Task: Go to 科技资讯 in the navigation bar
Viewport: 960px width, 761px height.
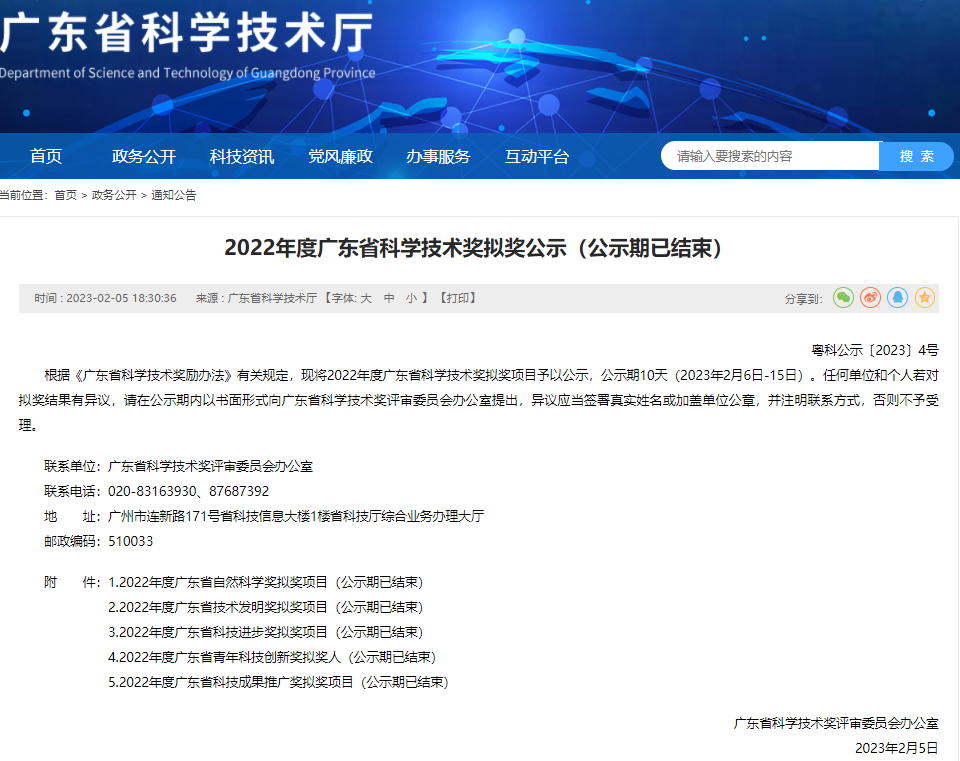Action: pos(241,156)
